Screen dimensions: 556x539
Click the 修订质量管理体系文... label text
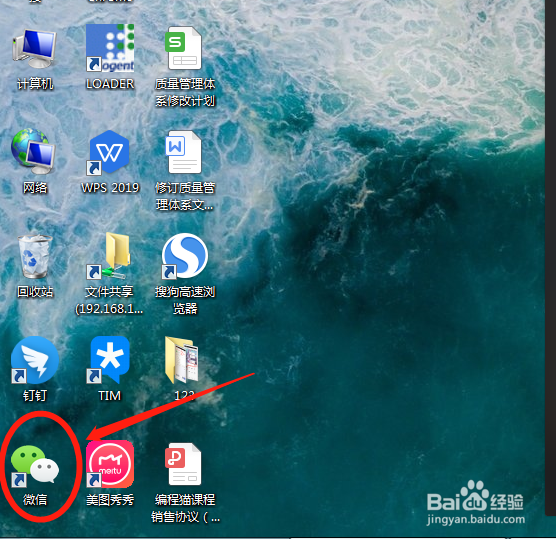pos(185,196)
